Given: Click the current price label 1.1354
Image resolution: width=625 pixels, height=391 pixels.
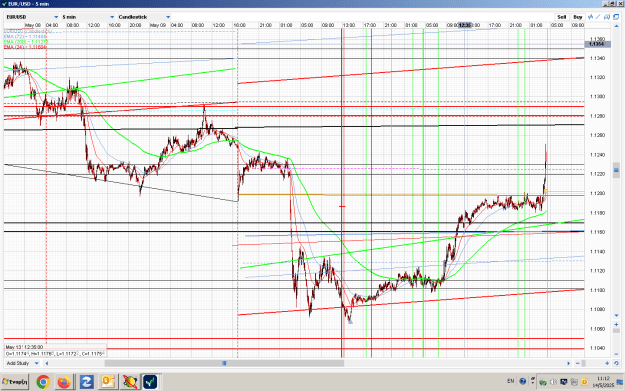Looking at the screenshot, I should (x=597, y=44).
